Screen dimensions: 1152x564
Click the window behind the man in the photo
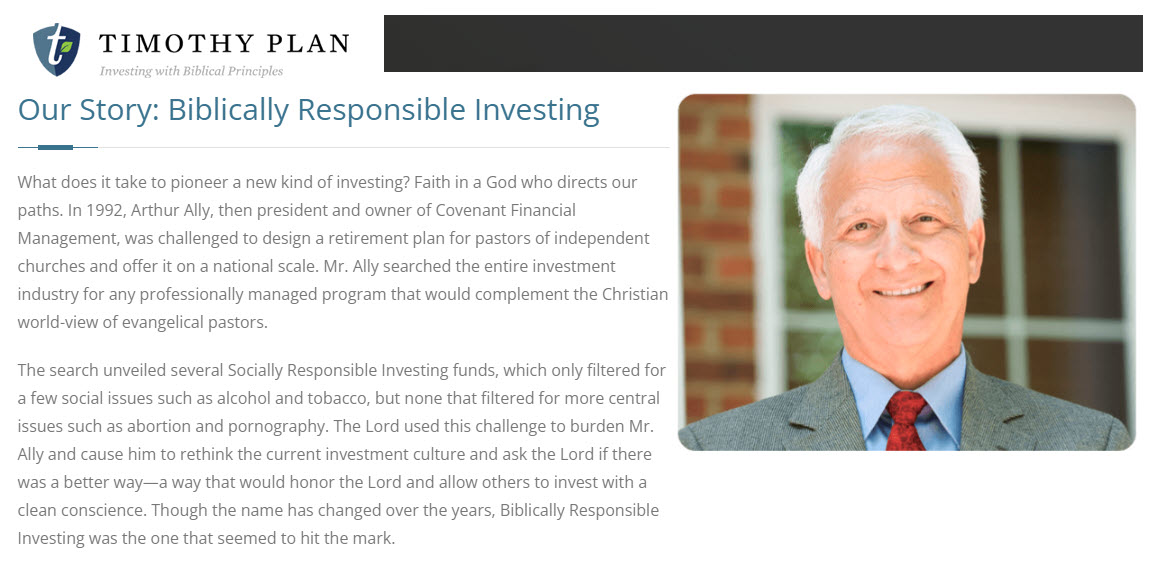tap(1060, 250)
